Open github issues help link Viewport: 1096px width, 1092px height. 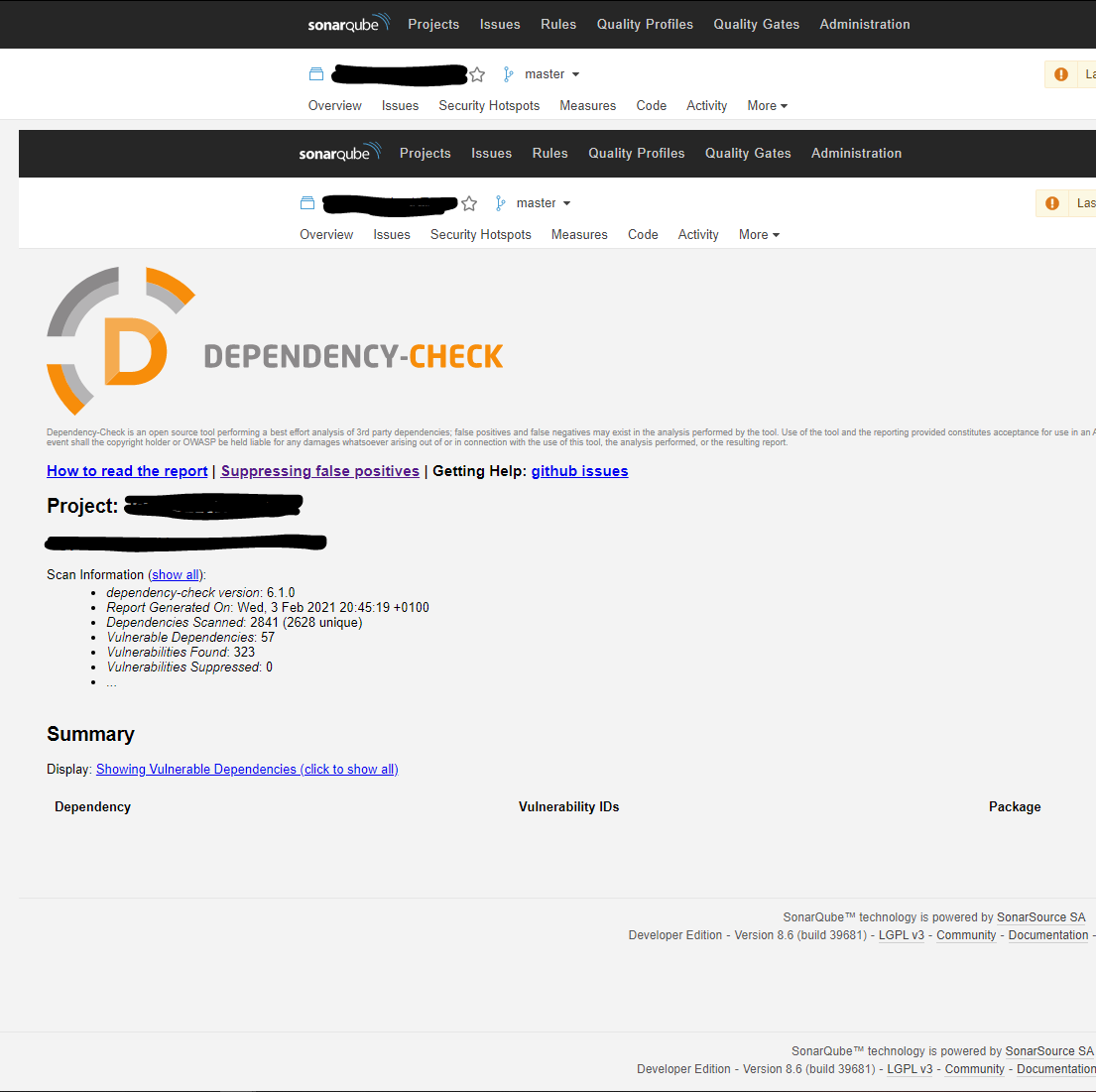tap(579, 471)
